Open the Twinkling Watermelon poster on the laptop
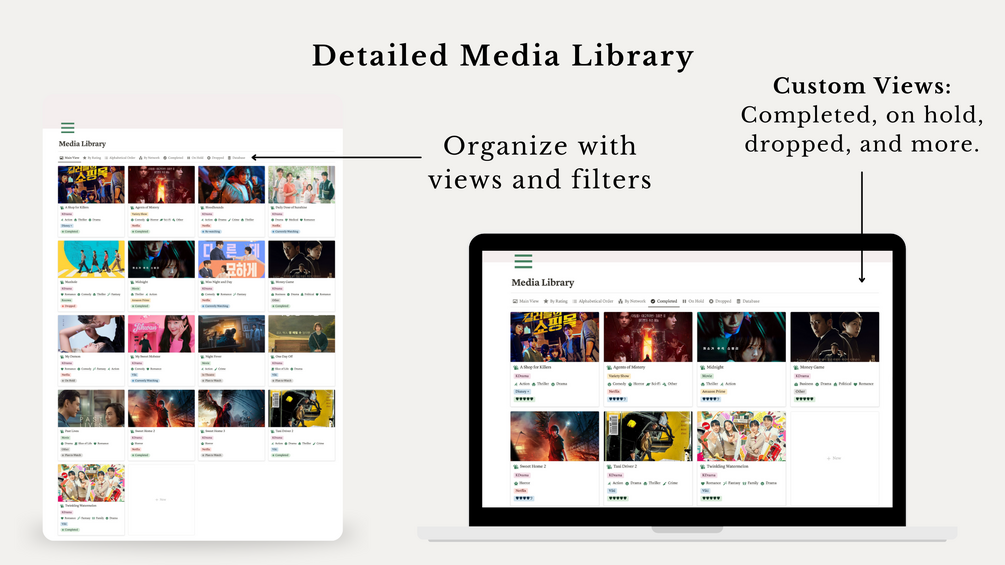The height and width of the screenshot is (565, 1005). (x=741, y=436)
